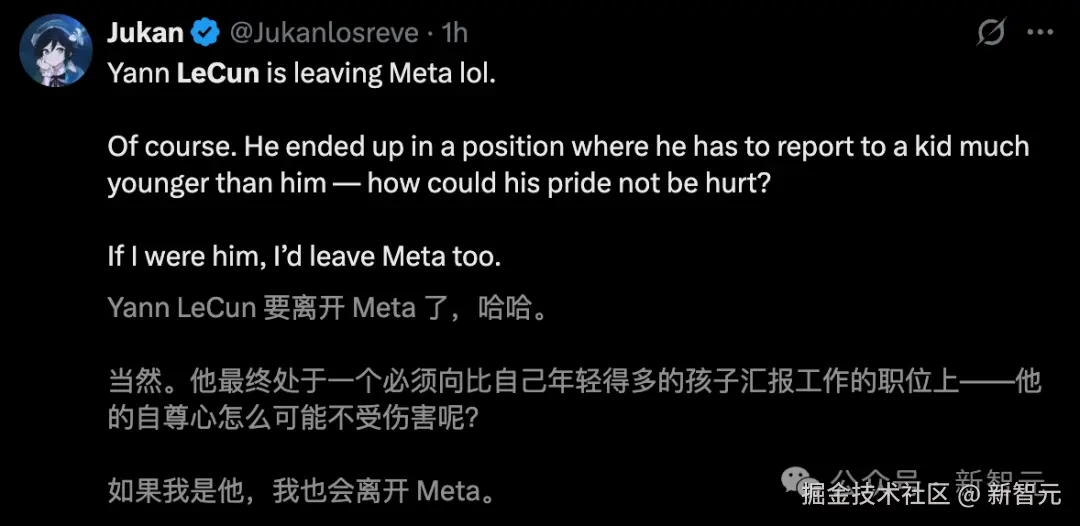Viewport: 1080px width, 526px height.
Task: Click the Jukan display name
Action: coord(146,33)
